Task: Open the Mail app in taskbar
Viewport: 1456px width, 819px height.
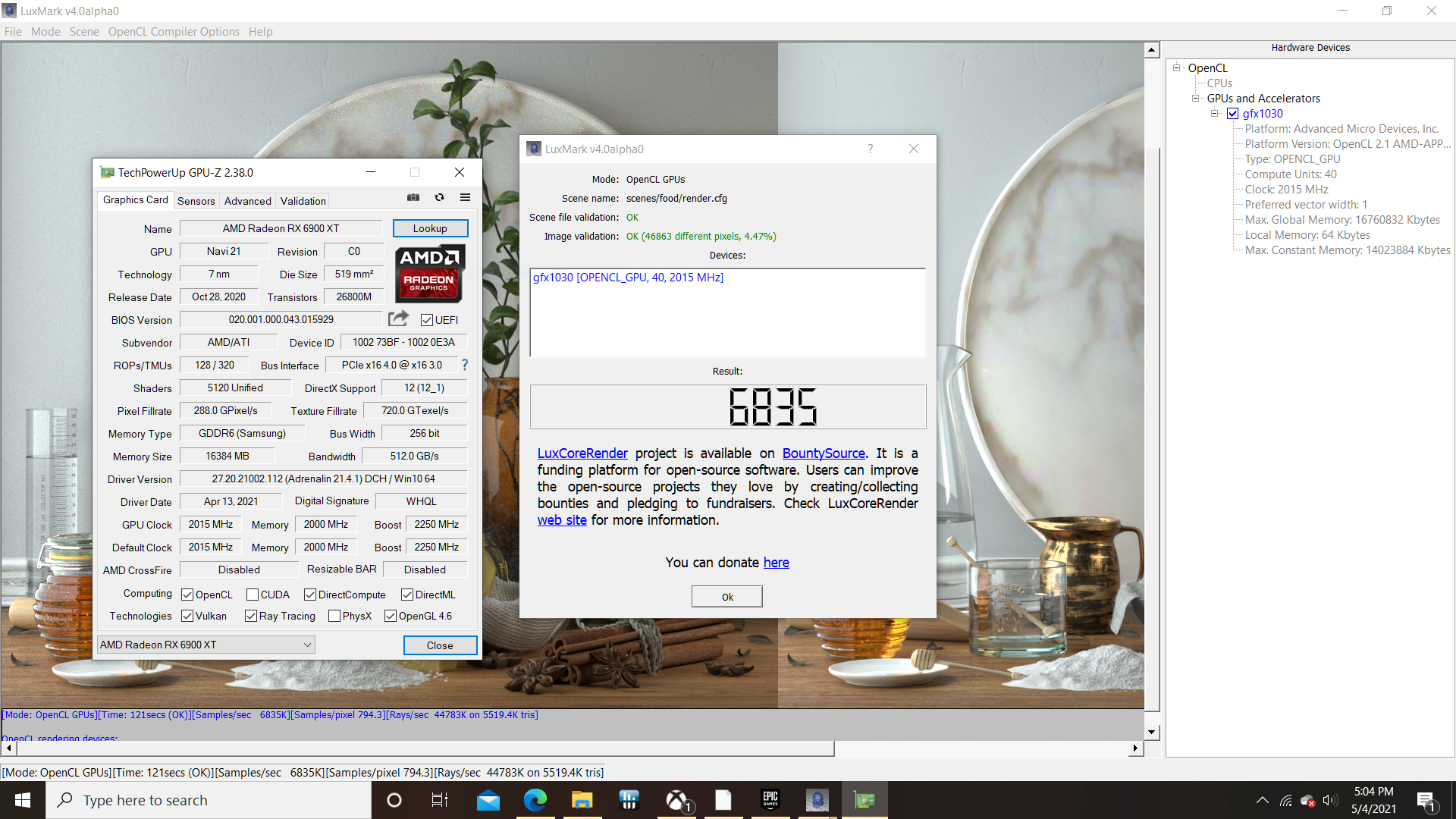Action: (x=488, y=800)
